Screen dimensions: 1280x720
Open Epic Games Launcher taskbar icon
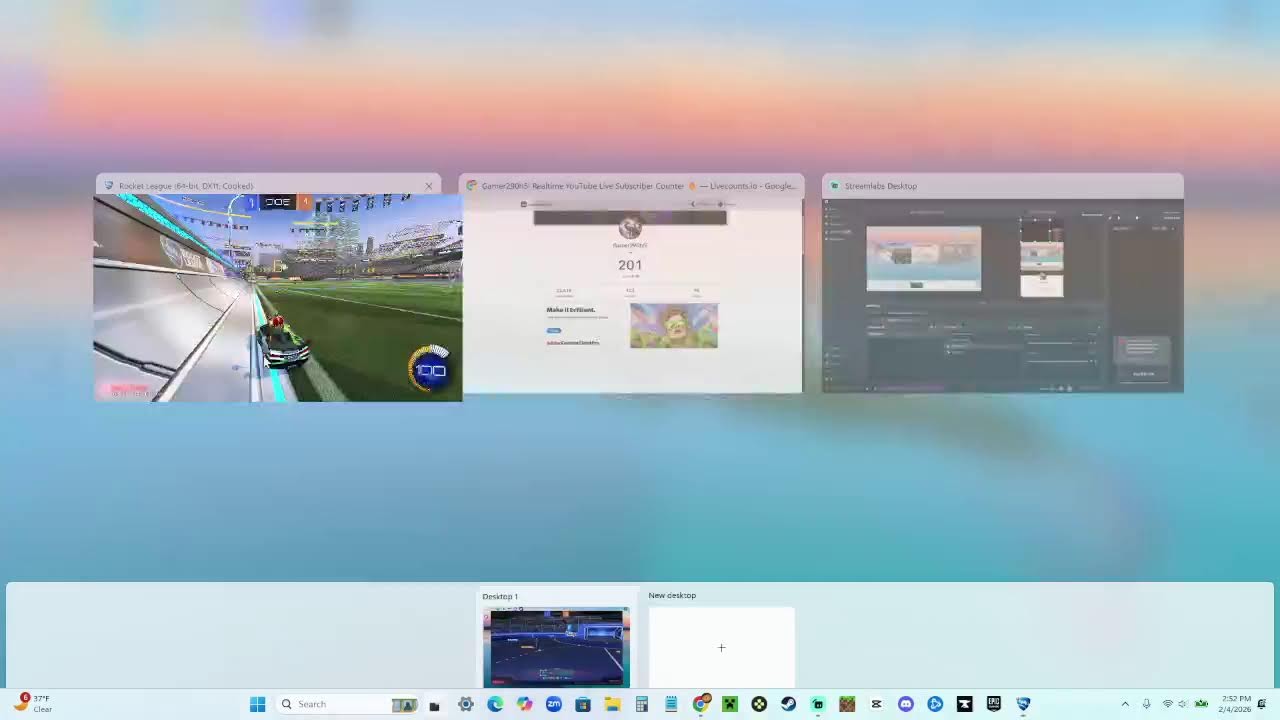pyautogui.click(x=993, y=704)
